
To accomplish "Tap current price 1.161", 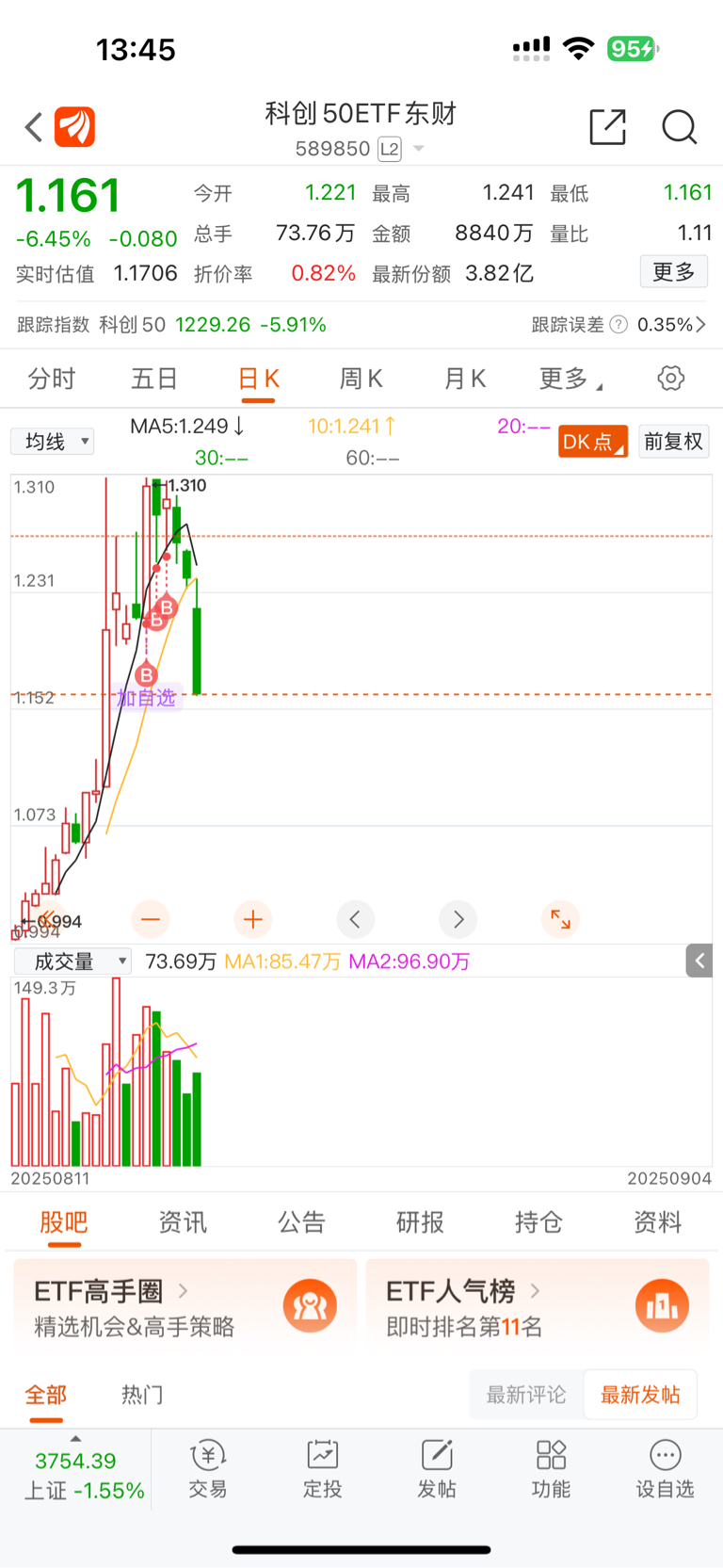I will click(x=69, y=196).
